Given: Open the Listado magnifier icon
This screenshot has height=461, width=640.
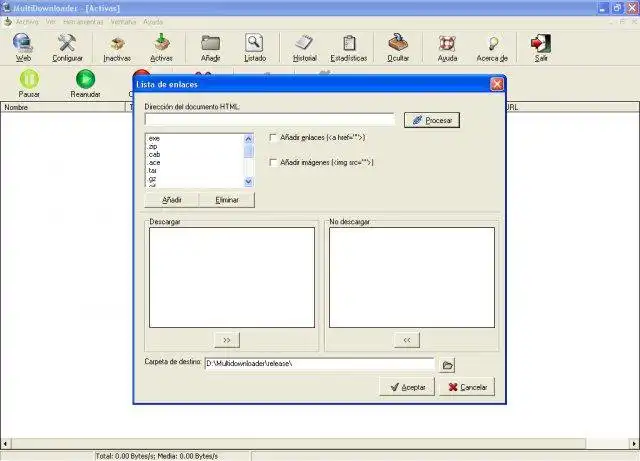Looking at the screenshot, I should [255, 47].
